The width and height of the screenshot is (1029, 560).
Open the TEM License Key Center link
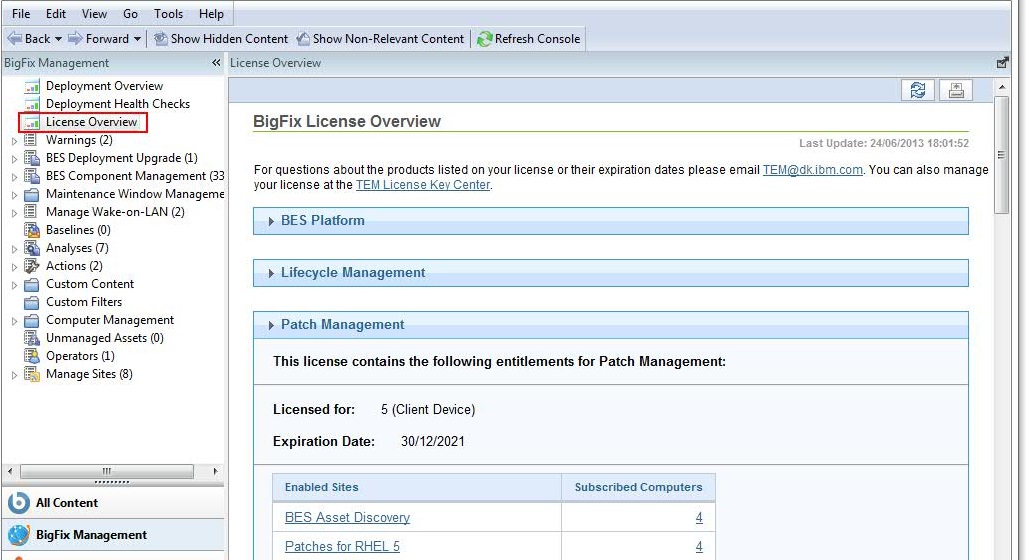[423, 185]
